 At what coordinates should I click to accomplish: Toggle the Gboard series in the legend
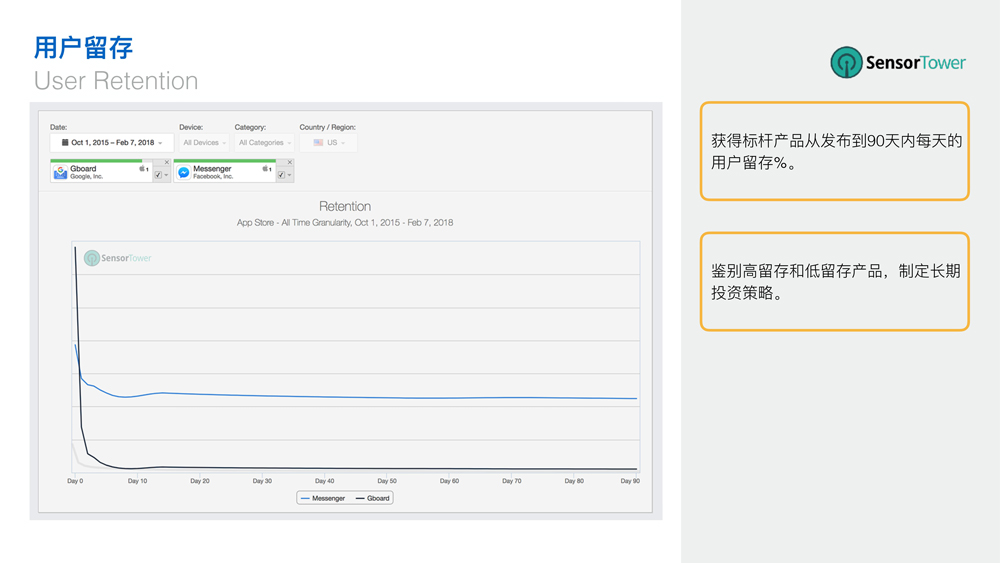tap(373, 498)
